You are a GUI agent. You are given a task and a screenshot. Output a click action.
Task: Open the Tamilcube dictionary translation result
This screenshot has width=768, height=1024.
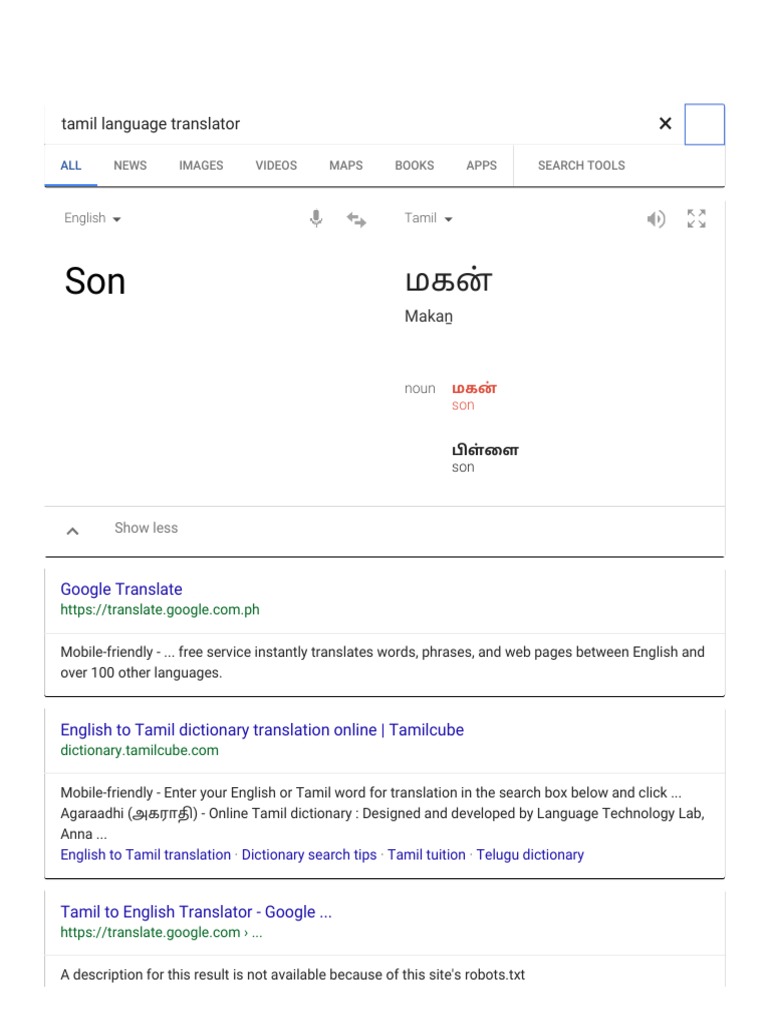click(x=262, y=730)
